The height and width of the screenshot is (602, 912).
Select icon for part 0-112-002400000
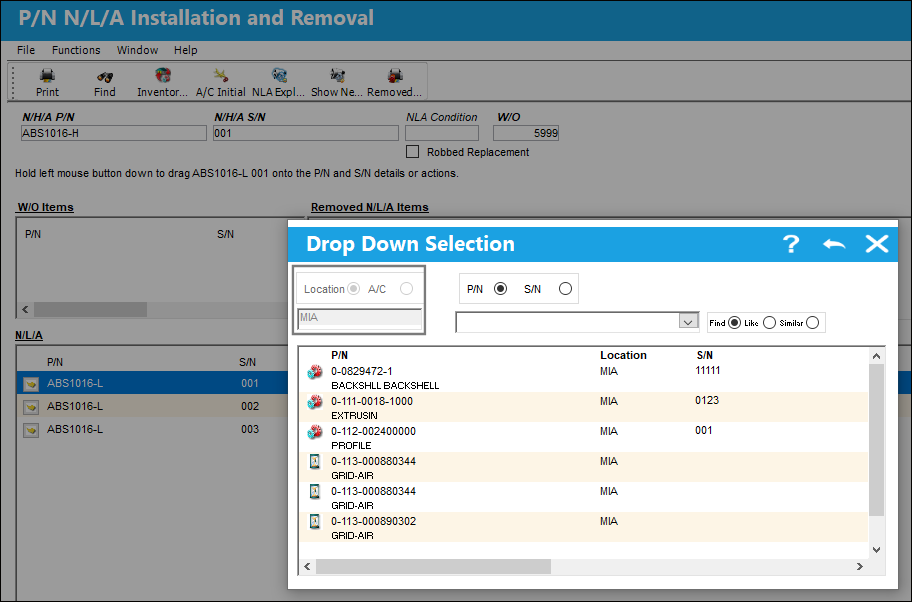pyautogui.click(x=315, y=432)
